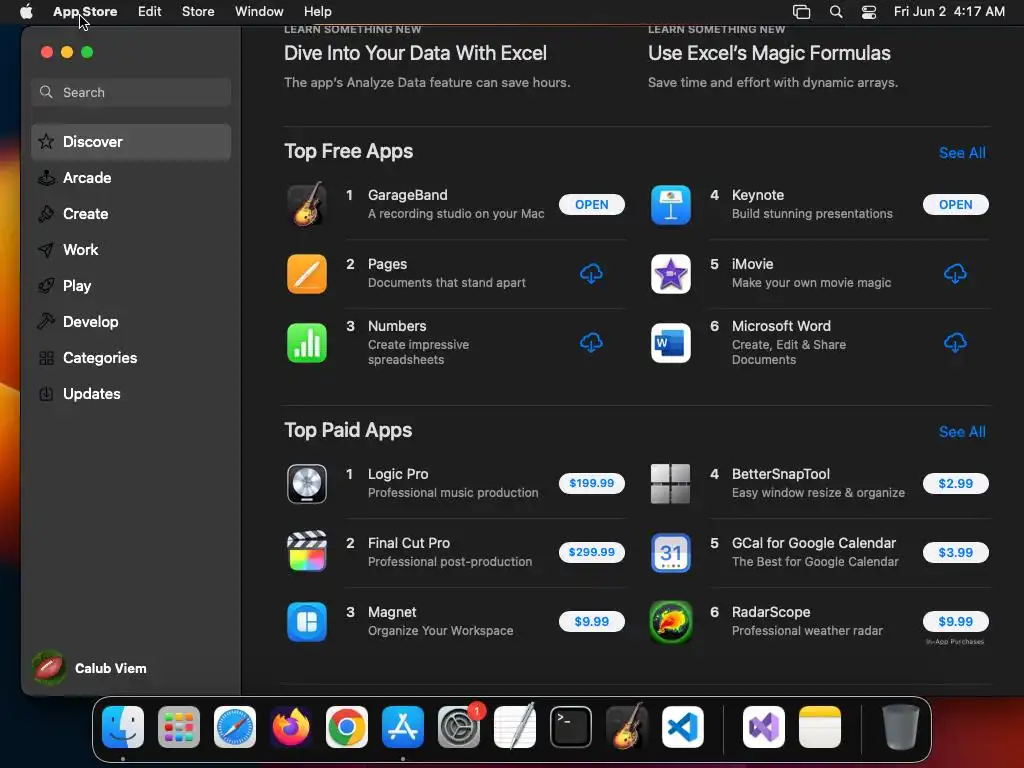This screenshot has height=768, width=1024.
Task: Download Numbers via cloud icon
Action: [591, 343]
